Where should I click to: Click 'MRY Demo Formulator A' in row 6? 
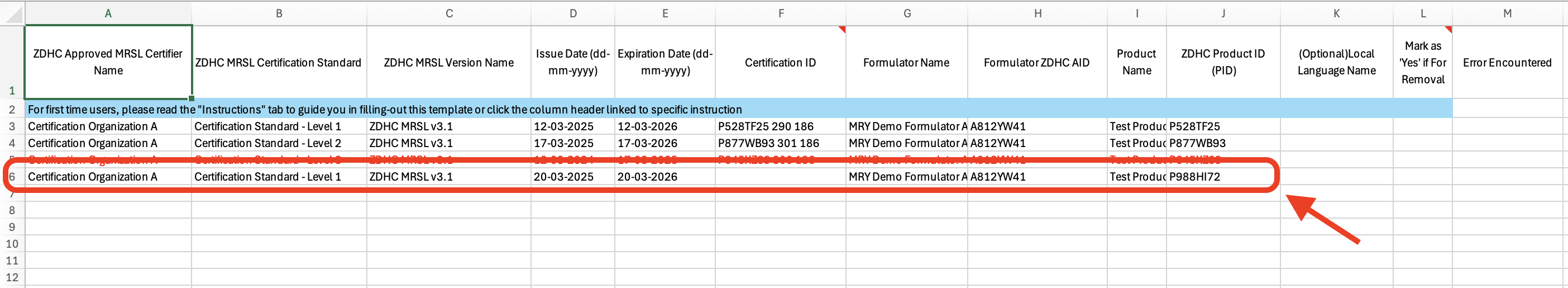[906, 176]
